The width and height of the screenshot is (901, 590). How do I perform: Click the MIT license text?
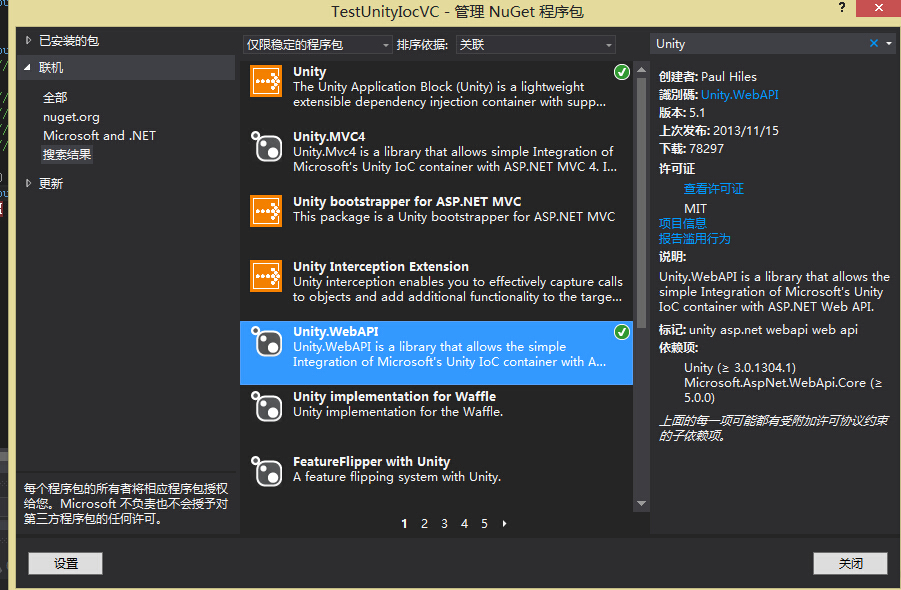pos(695,209)
